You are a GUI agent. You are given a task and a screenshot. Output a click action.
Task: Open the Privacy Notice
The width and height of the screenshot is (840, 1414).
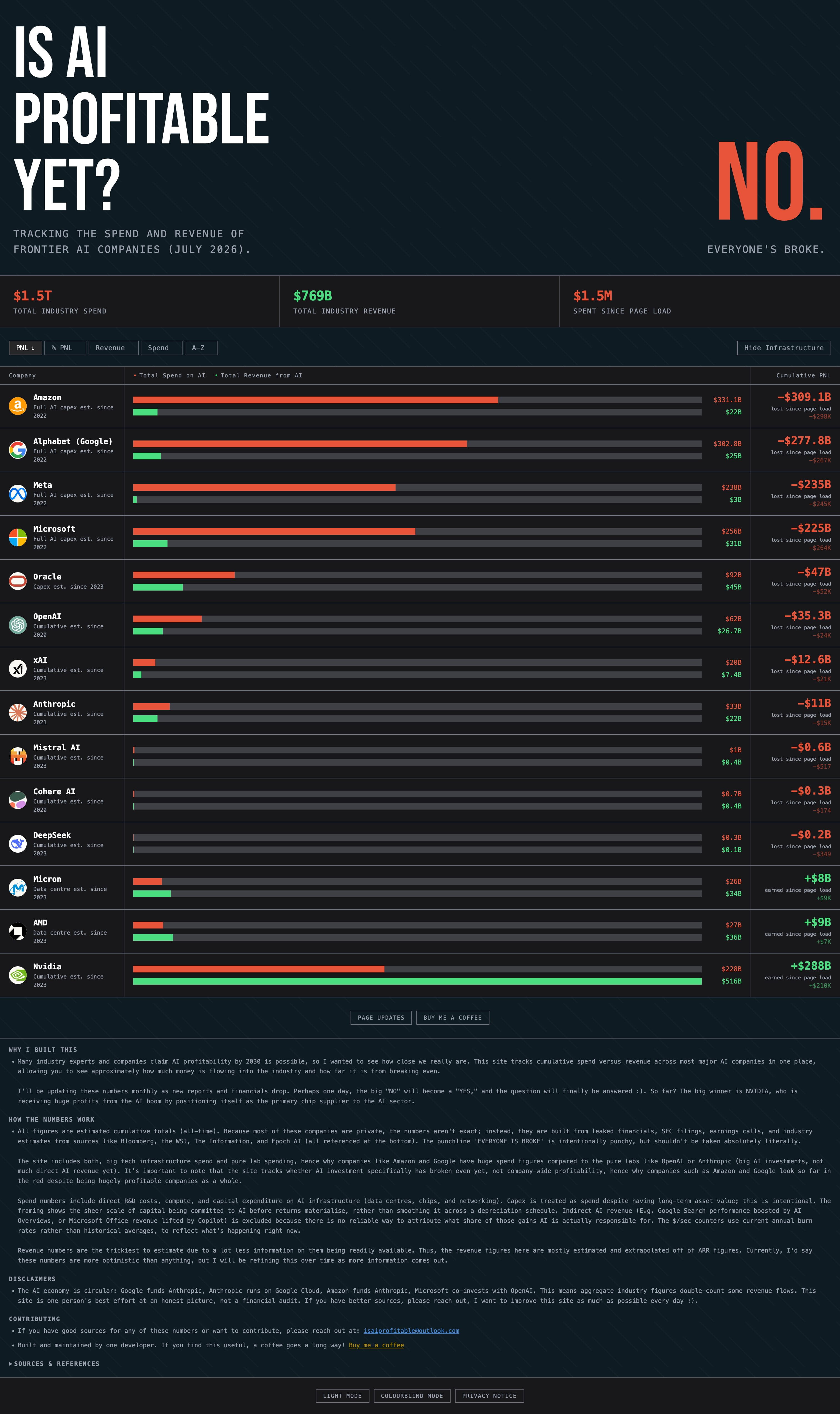489,1396
